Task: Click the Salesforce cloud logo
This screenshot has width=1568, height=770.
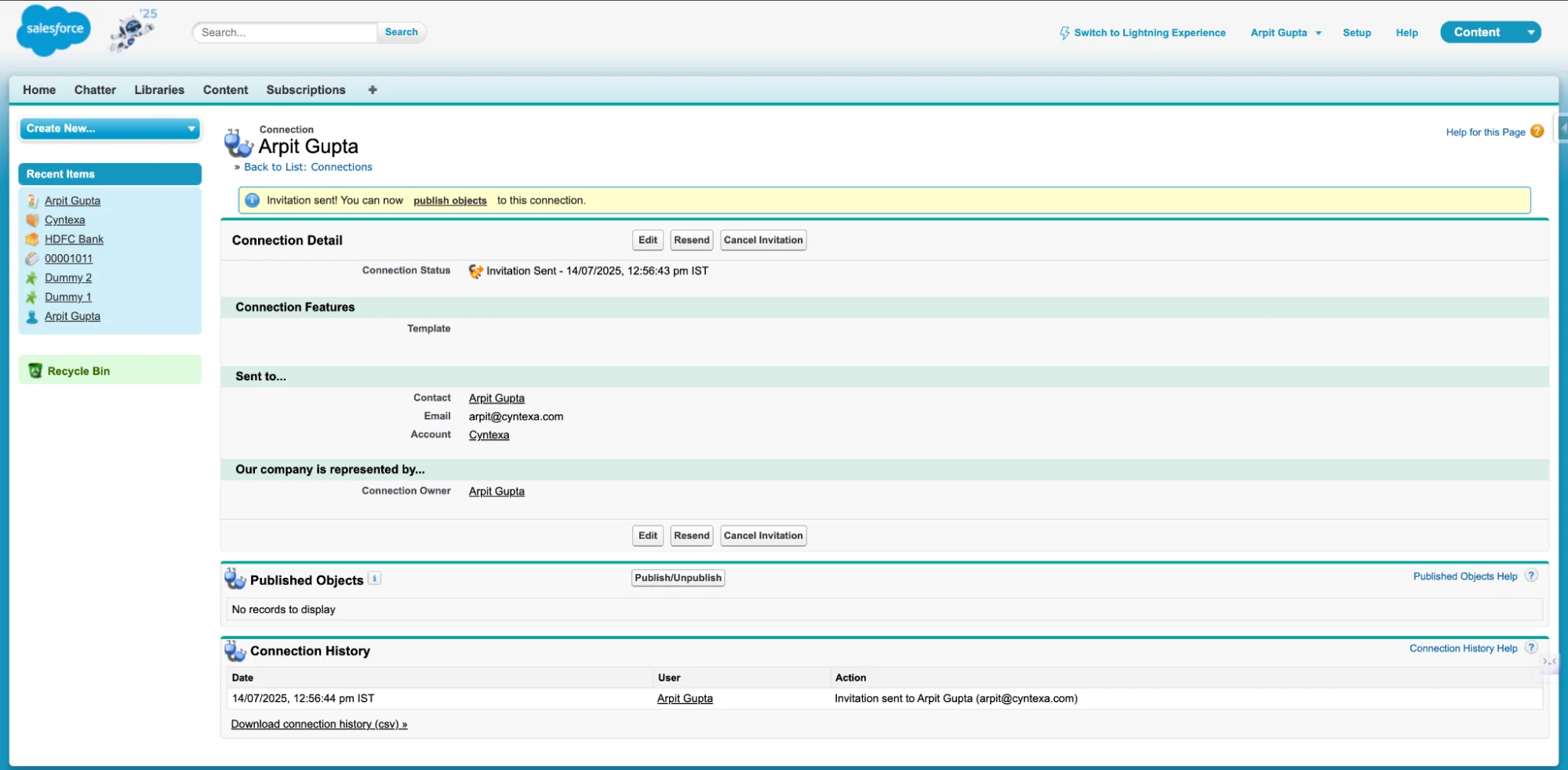Action: coord(53,30)
